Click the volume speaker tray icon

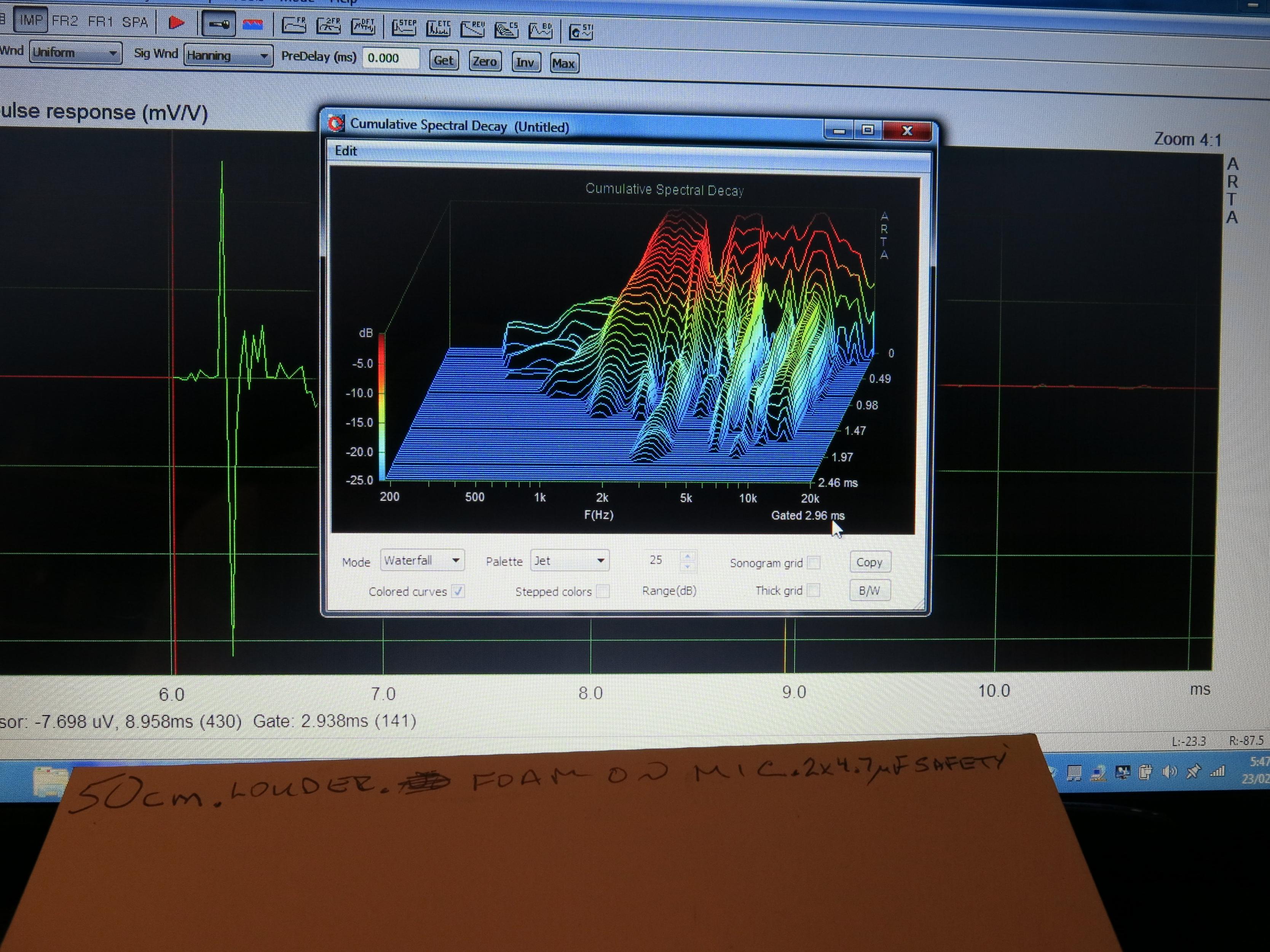(1169, 772)
